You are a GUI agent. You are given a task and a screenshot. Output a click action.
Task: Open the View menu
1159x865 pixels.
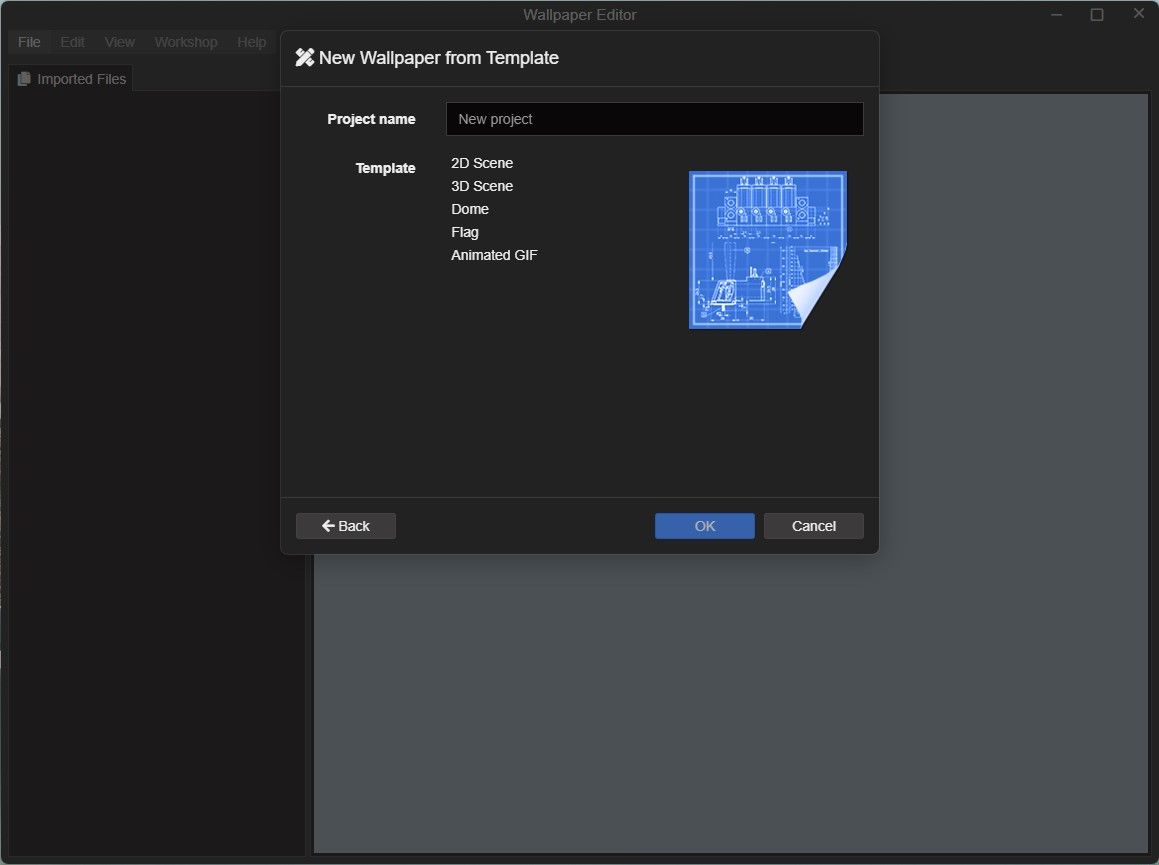119,42
